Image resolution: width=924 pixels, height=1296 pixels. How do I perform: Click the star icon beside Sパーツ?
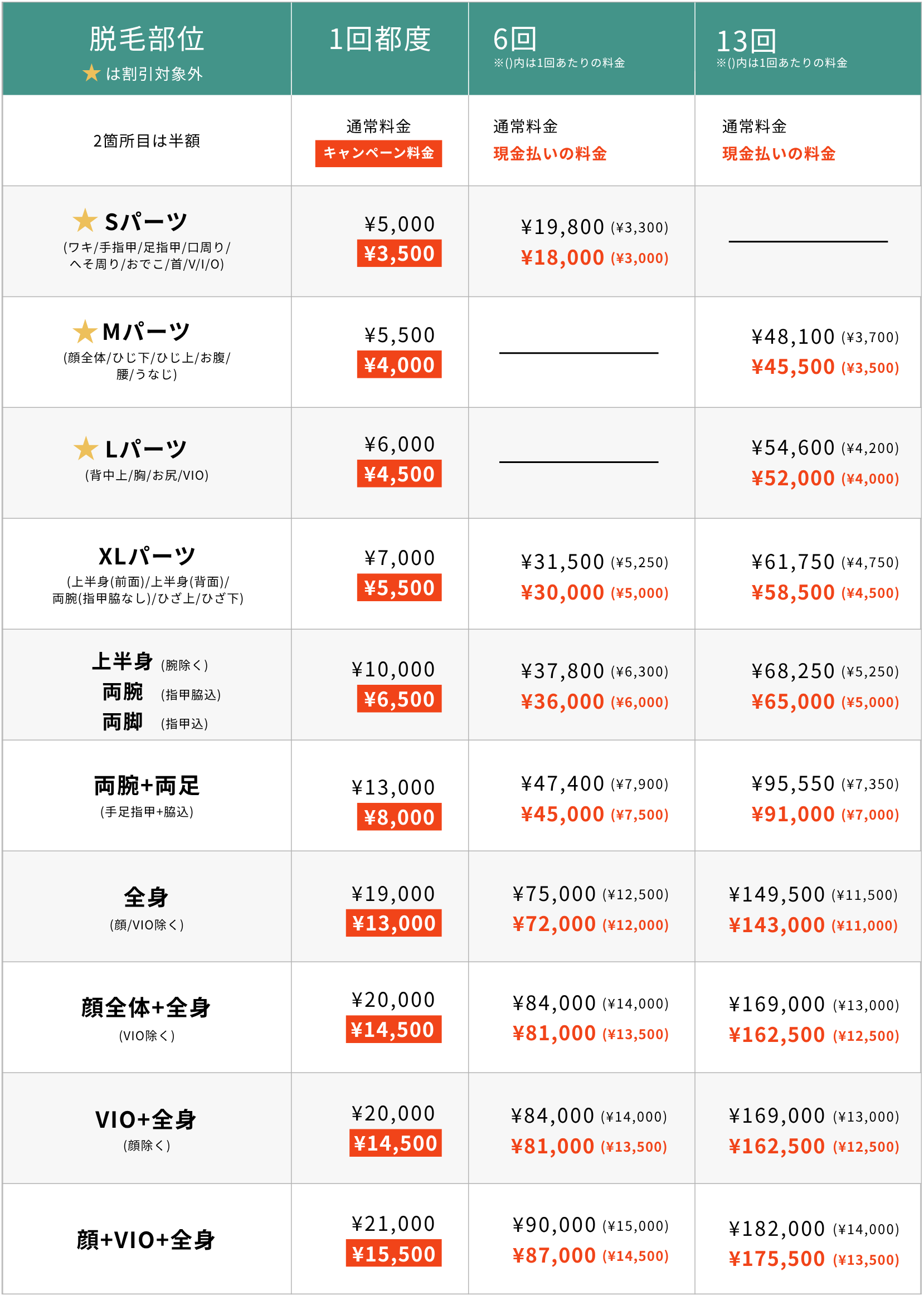(x=85, y=220)
